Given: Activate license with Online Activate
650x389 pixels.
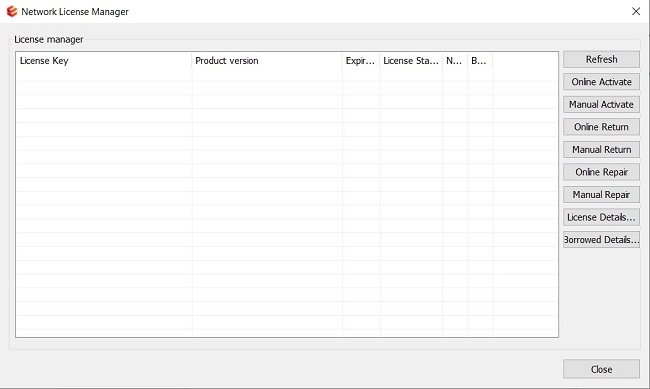Looking at the screenshot, I should pos(601,82).
